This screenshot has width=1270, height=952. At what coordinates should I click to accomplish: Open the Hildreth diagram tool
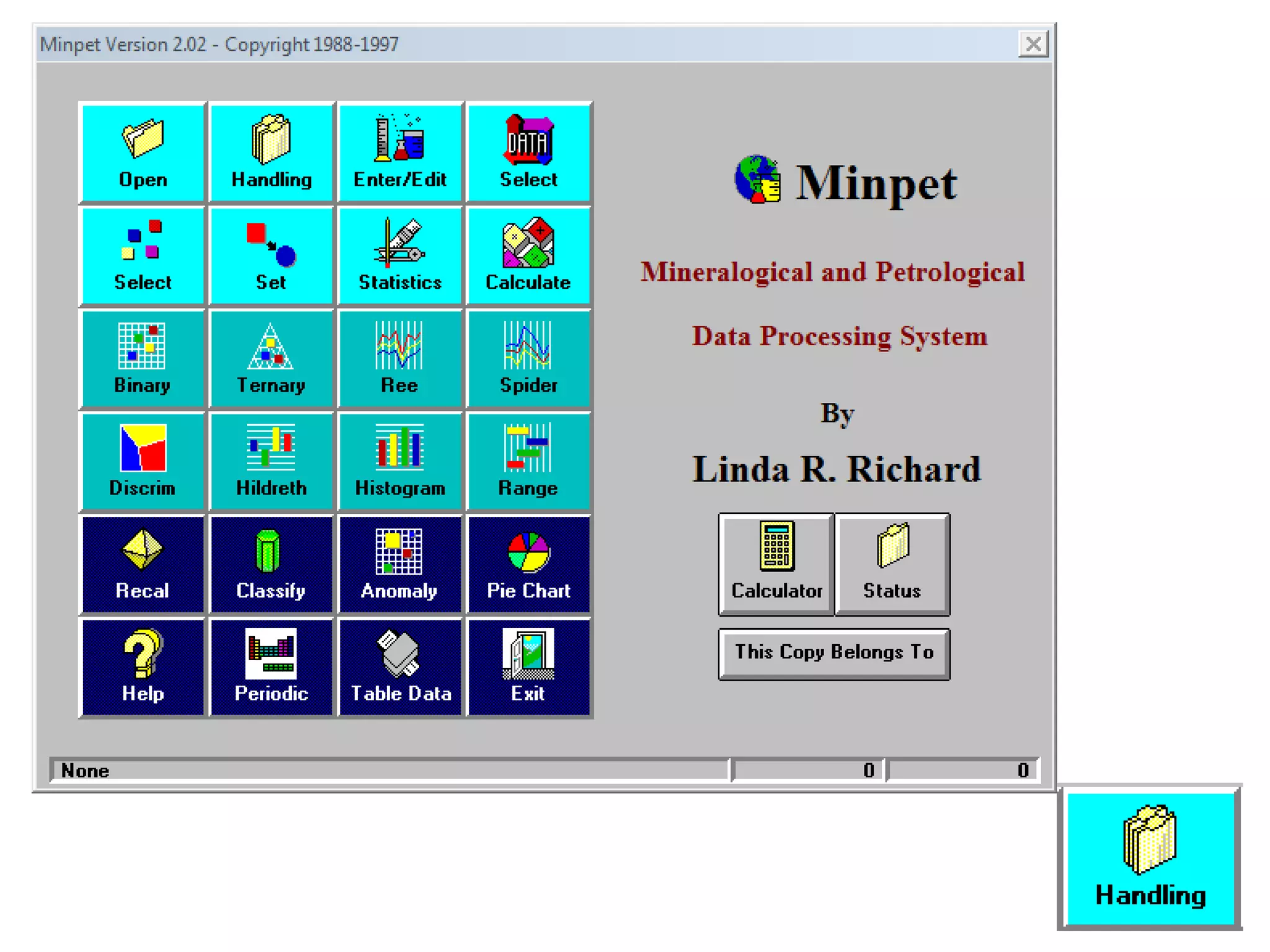(271, 462)
